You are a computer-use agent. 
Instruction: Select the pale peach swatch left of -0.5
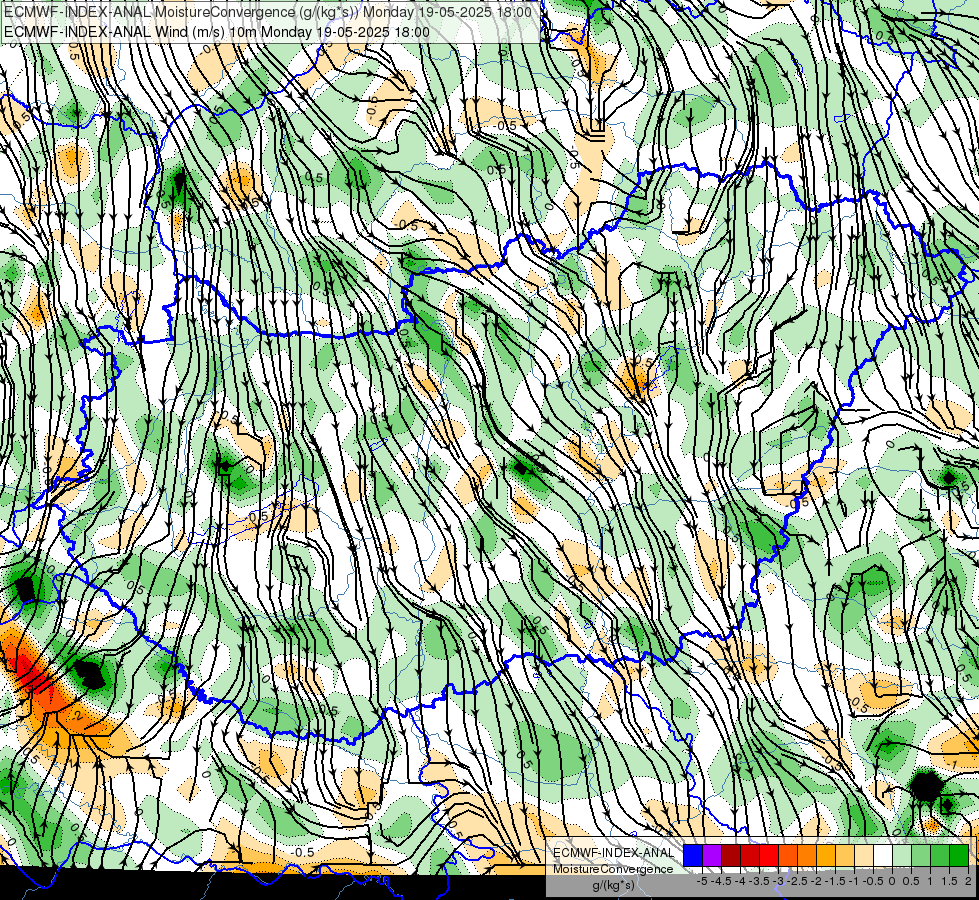coord(864,856)
